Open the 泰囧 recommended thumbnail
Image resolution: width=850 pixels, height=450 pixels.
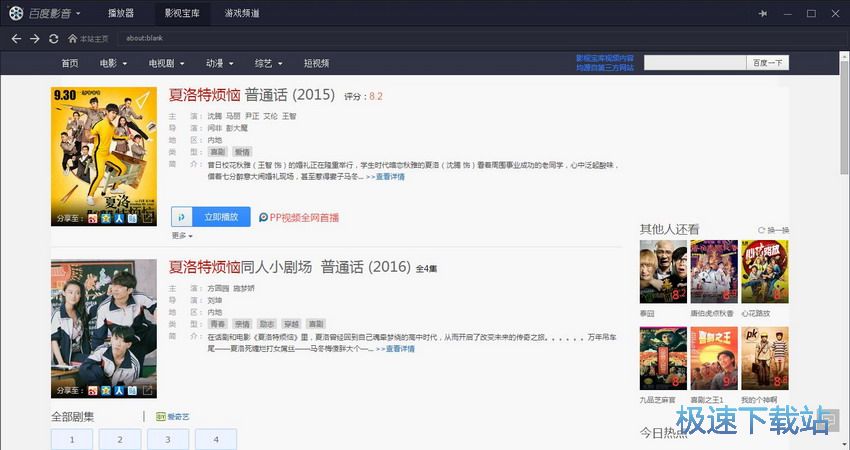[x=663, y=272]
